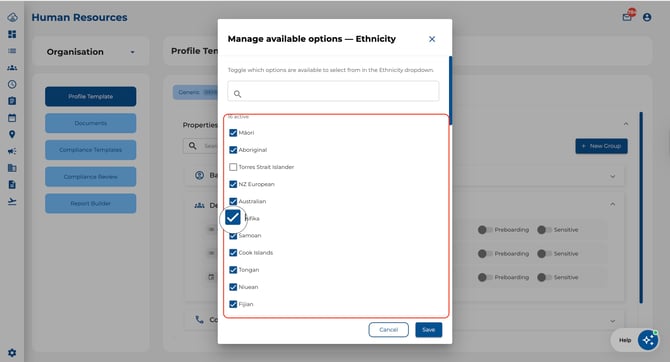Check the Torres Strait Islander option

point(233,167)
